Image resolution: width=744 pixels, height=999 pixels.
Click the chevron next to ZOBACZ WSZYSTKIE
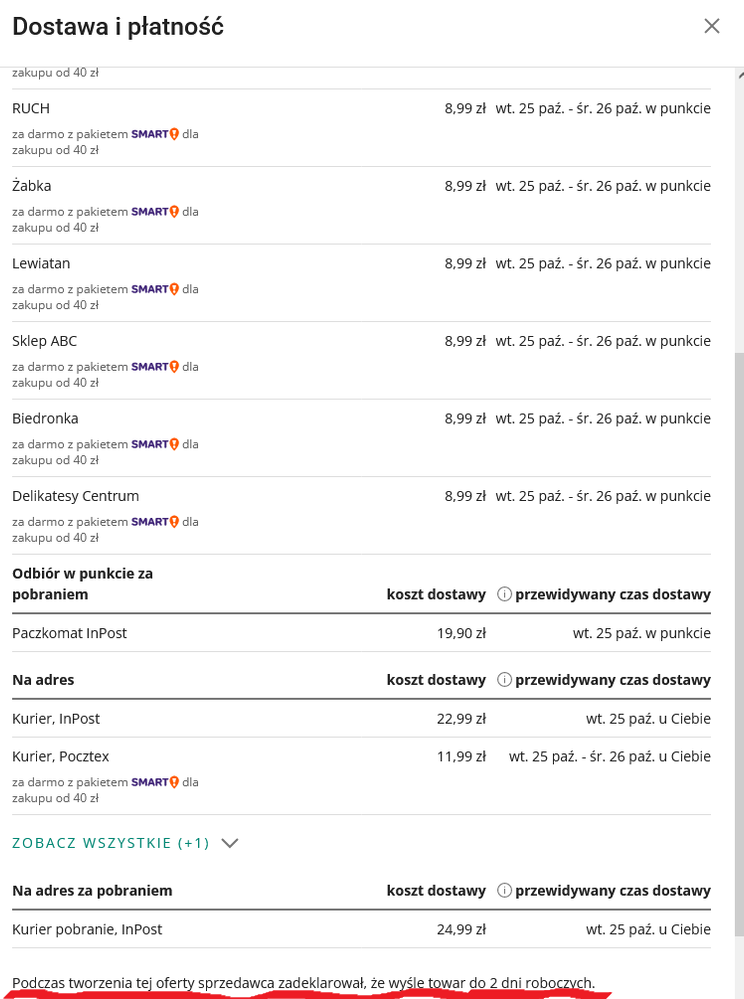coord(230,843)
